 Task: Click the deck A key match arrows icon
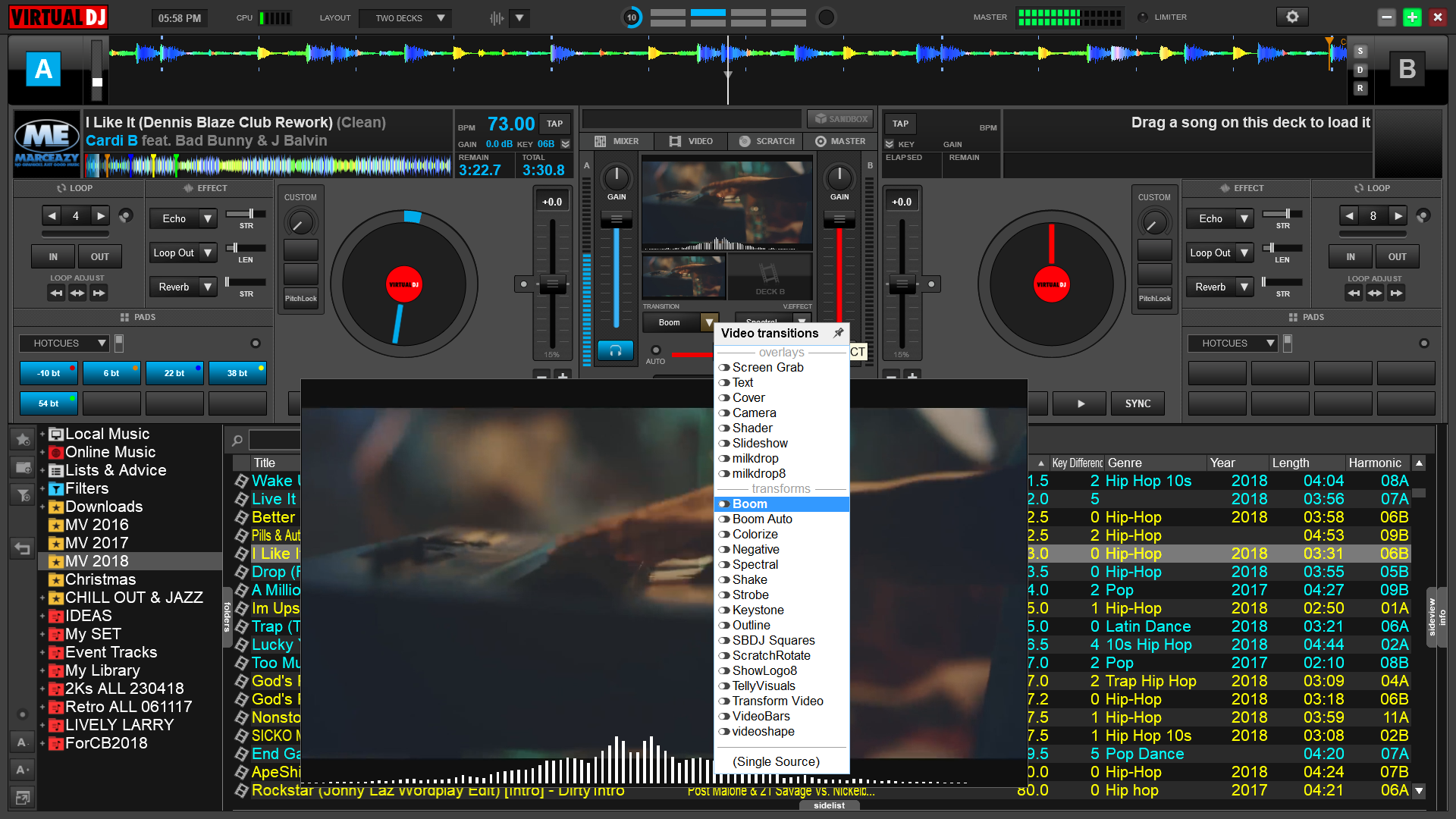pyautogui.click(x=565, y=144)
